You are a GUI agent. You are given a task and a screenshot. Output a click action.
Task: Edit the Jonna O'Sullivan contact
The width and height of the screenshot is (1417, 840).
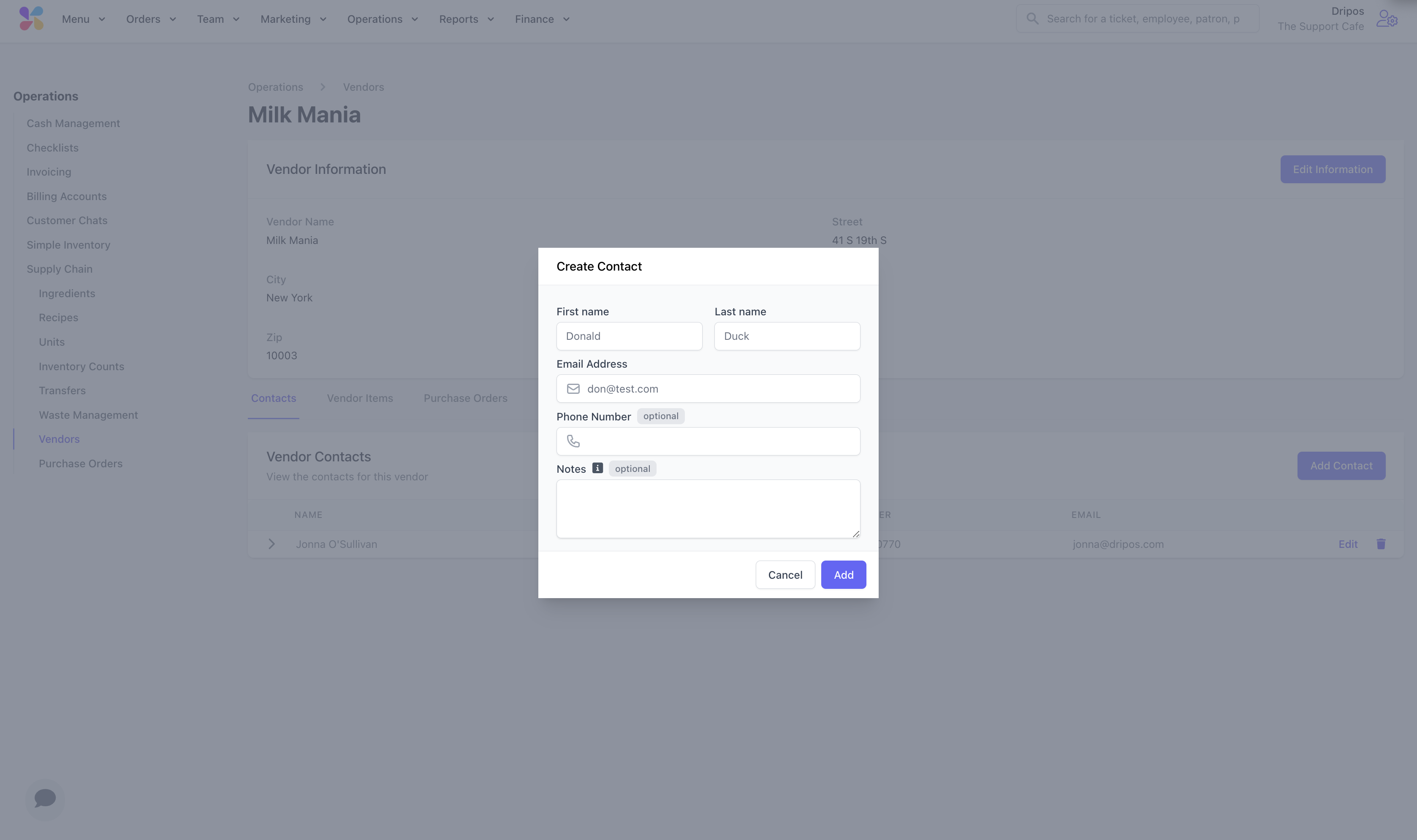click(1348, 544)
